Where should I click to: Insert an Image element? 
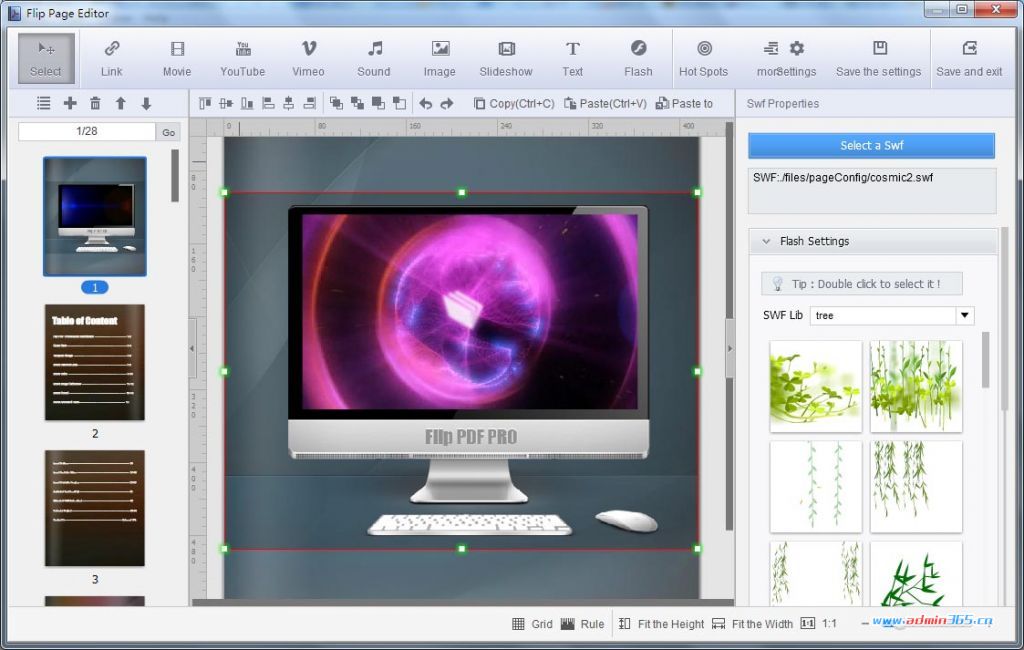click(x=440, y=58)
